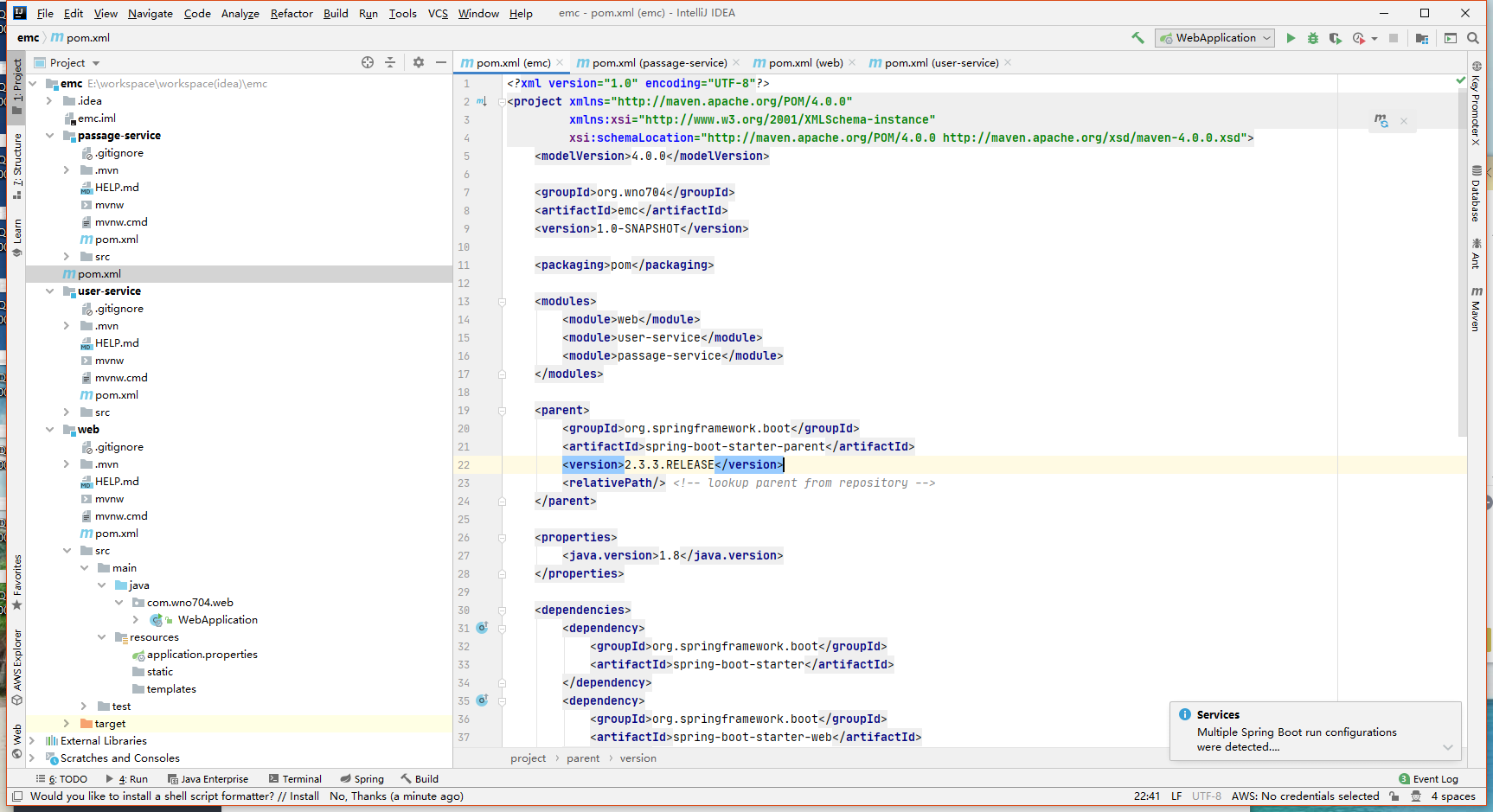Expand the External Libraries node
Image resolution: width=1493 pixels, height=812 pixels.
coord(32,741)
